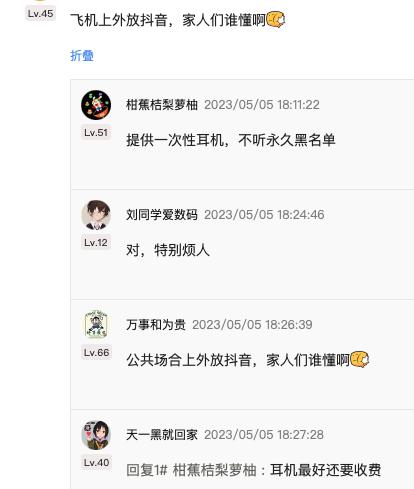Open 刘同学爱数码's avatar
This screenshot has height=489, width=414.
pos(96,215)
